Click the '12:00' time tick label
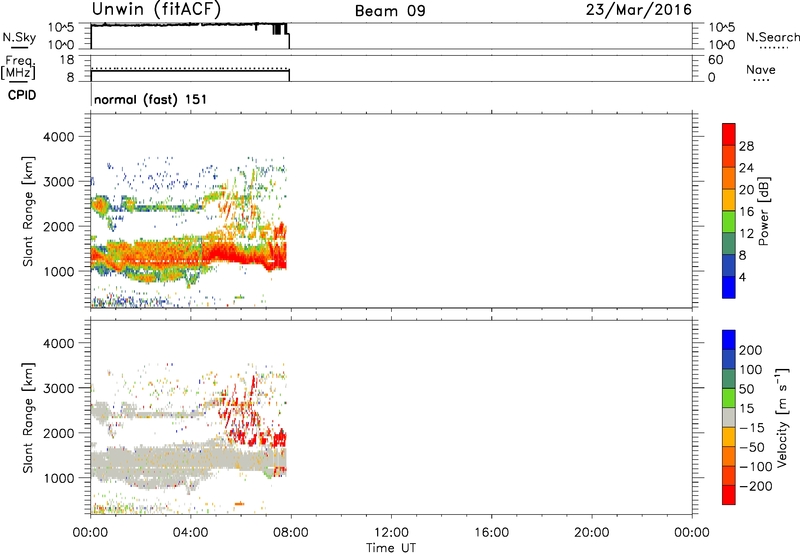This screenshot has height=554, width=800. (391, 533)
